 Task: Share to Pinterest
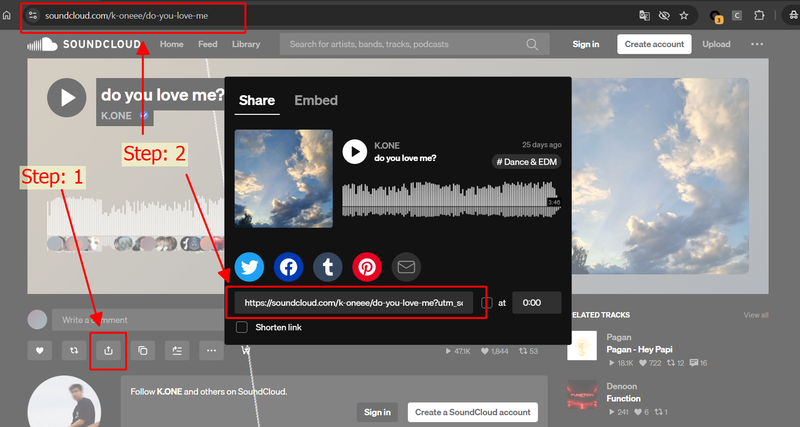point(367,267)
